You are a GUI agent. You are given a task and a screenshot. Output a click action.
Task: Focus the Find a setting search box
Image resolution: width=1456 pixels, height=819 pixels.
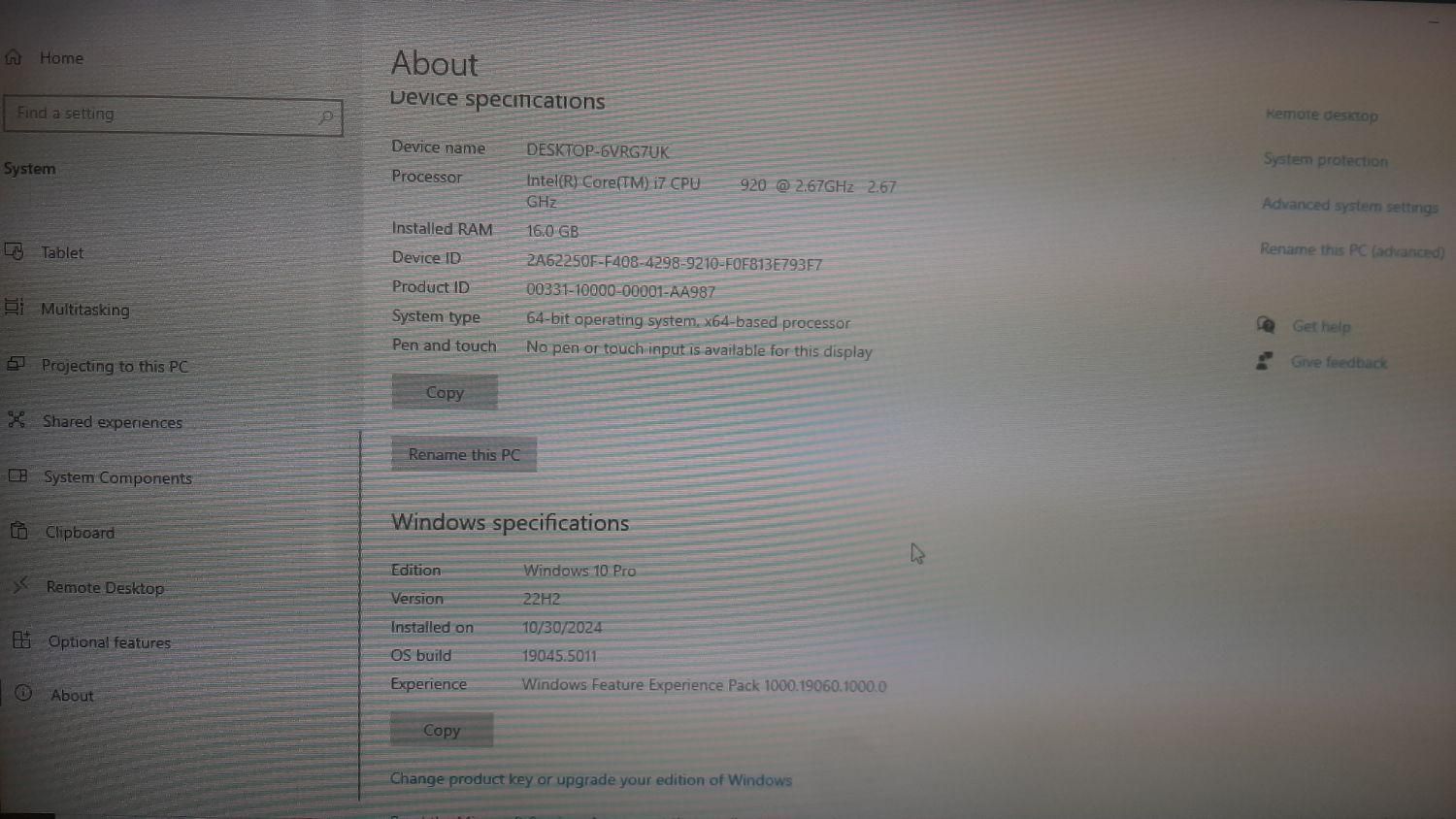click(x=173, y=115)
